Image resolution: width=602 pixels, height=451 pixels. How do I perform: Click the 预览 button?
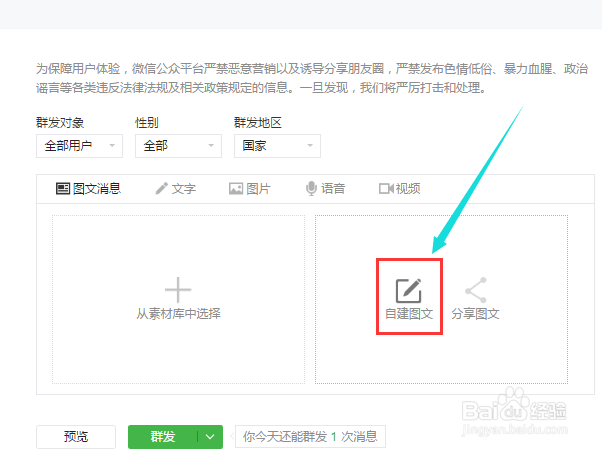click(76, 437)
